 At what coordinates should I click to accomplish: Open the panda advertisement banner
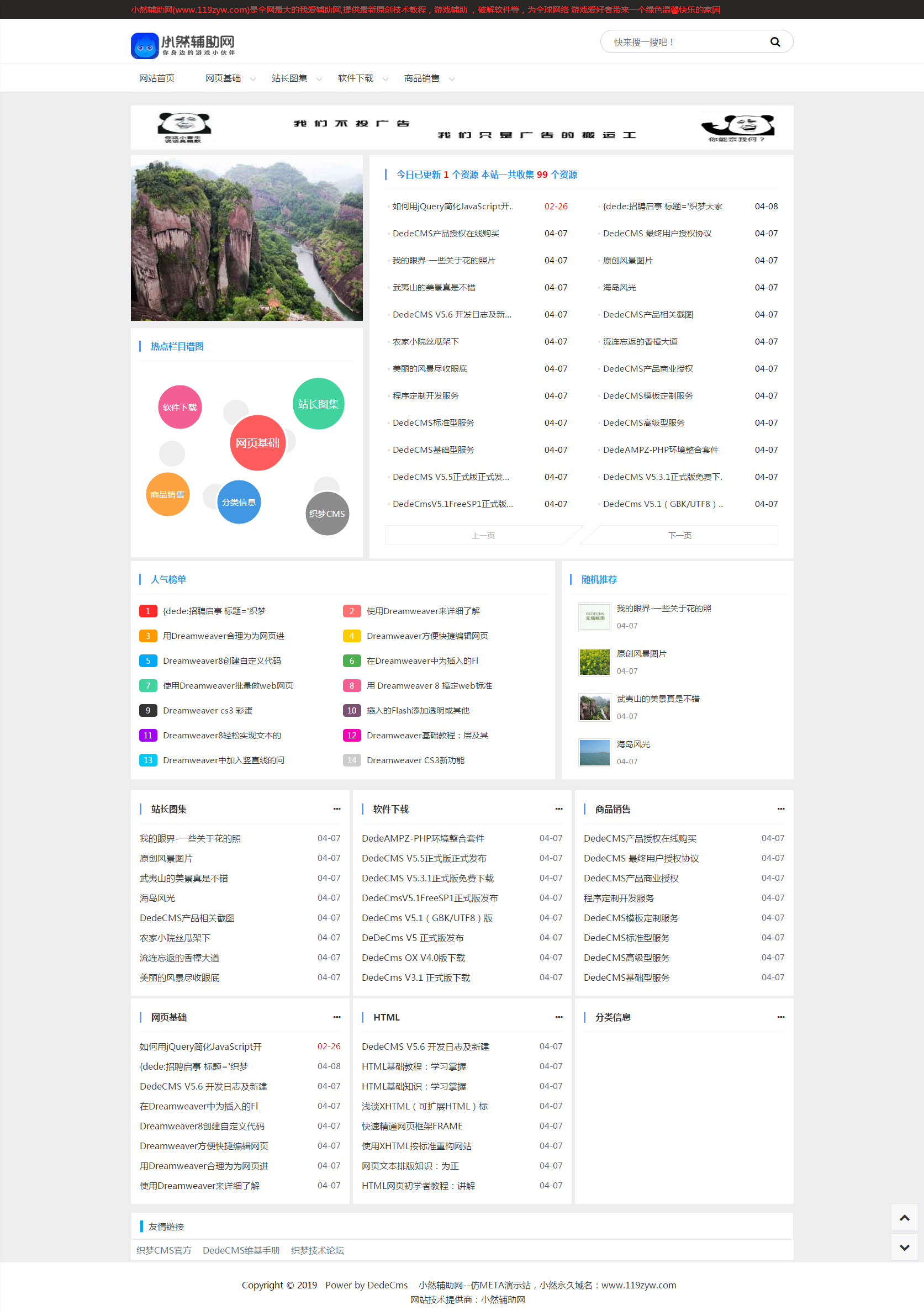pyautogui.click(x=462, y=127)
